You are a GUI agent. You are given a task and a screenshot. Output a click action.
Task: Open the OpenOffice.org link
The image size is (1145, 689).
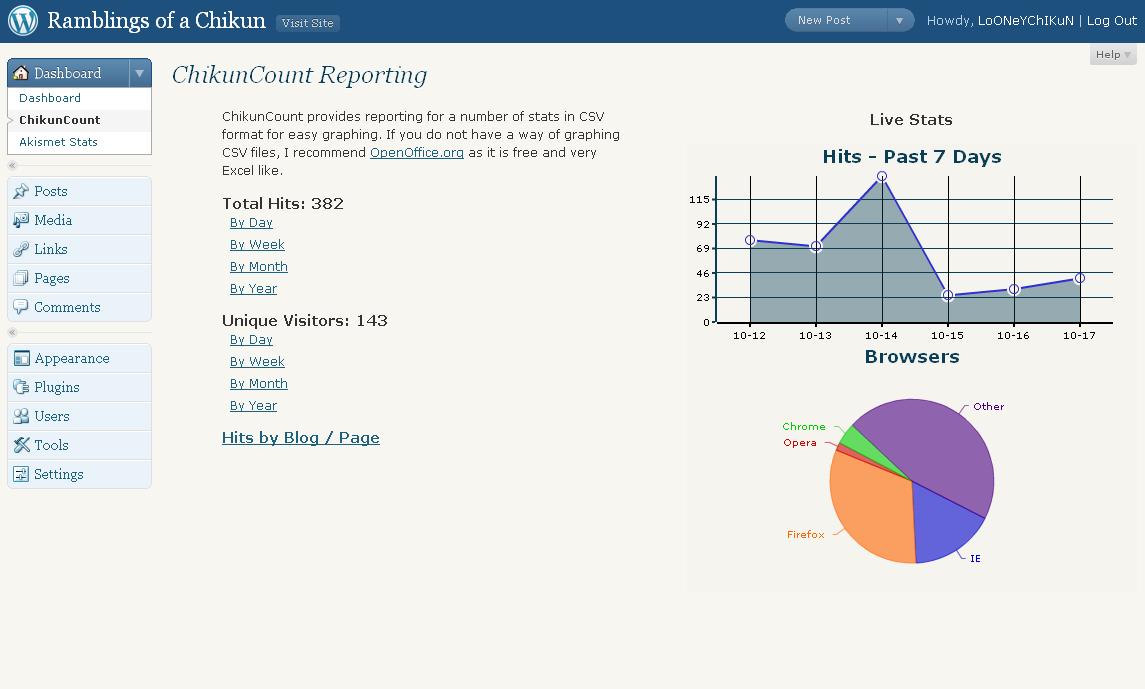[x=417, y=153]
